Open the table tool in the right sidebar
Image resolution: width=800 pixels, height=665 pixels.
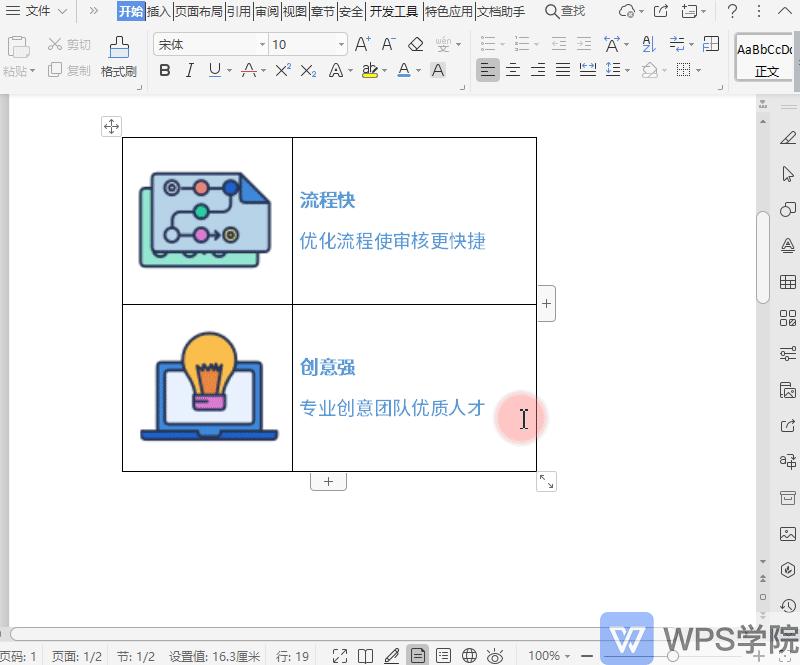(x=790, y=282)
